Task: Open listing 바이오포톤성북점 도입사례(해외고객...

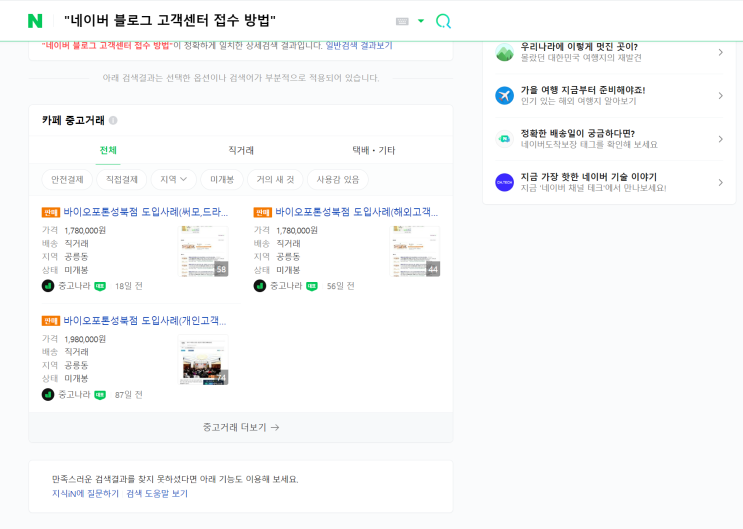Action: tap(356, 212)
